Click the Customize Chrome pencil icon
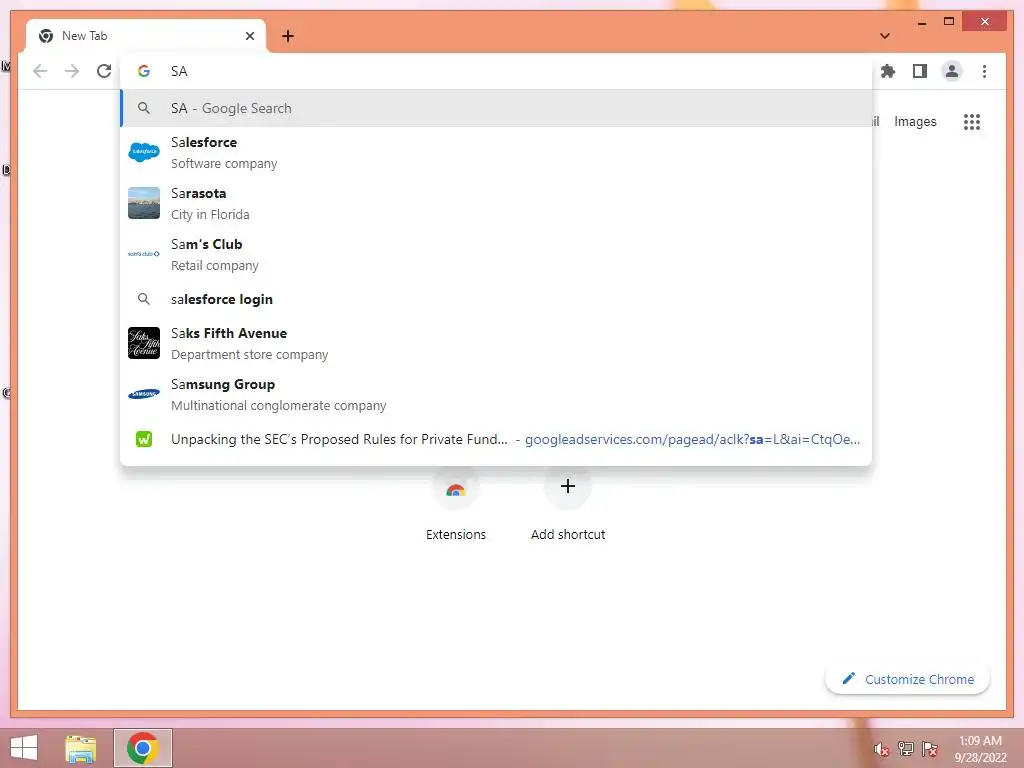The height and width of the screenshot is (768, 1024). [848, 679]
